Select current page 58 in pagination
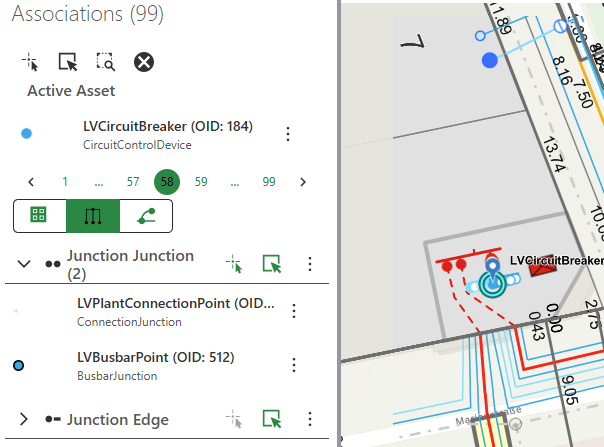The height and width of the screenshot is (447, 604). (x=167, y=182)
